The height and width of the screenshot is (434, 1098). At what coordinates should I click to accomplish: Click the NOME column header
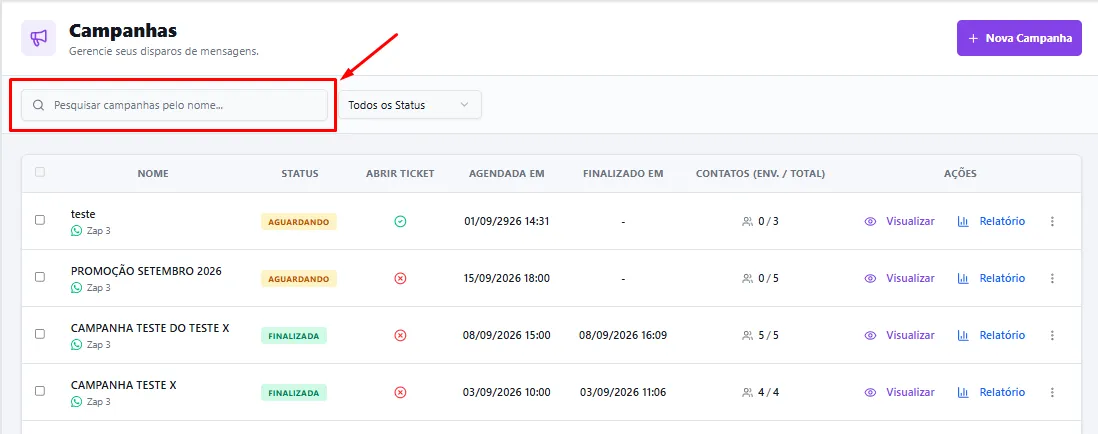[x=153, y=174]
